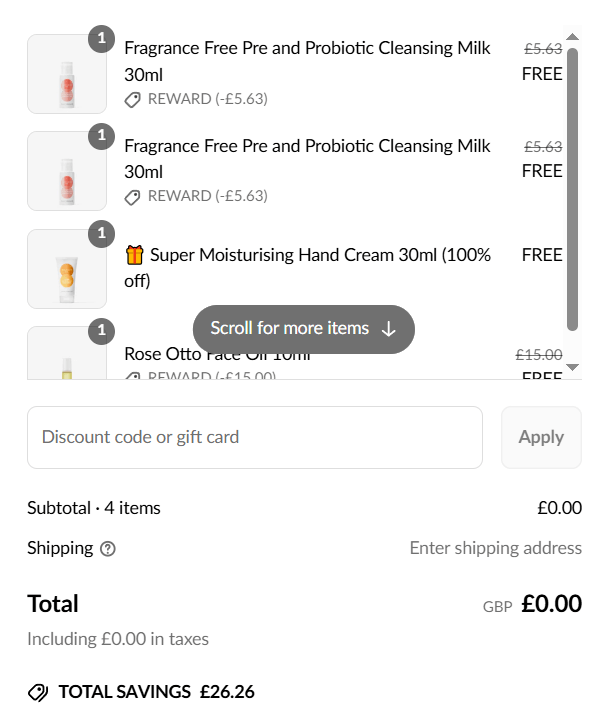Click the Scroll for more items button

[304, 329]
